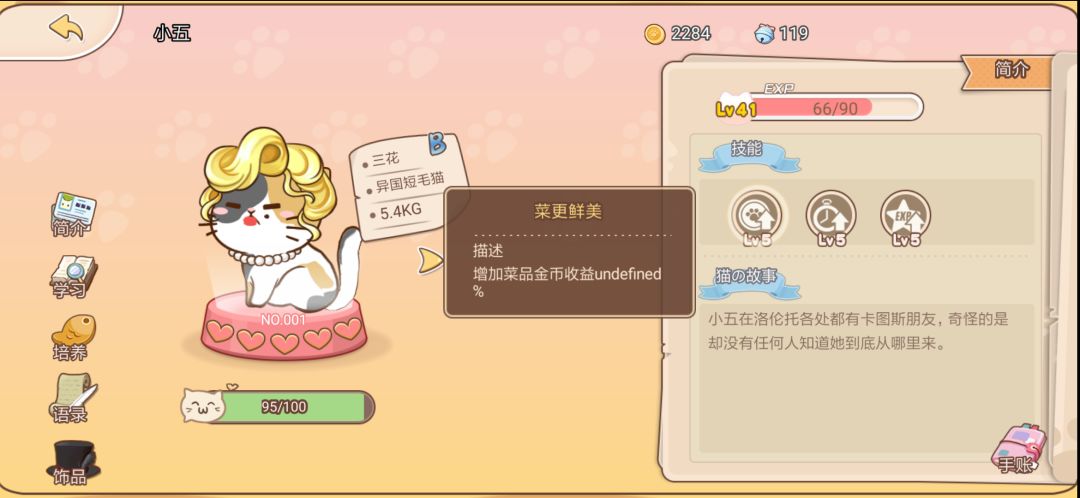Tap the cat breed info tag

tap(408, 186)
